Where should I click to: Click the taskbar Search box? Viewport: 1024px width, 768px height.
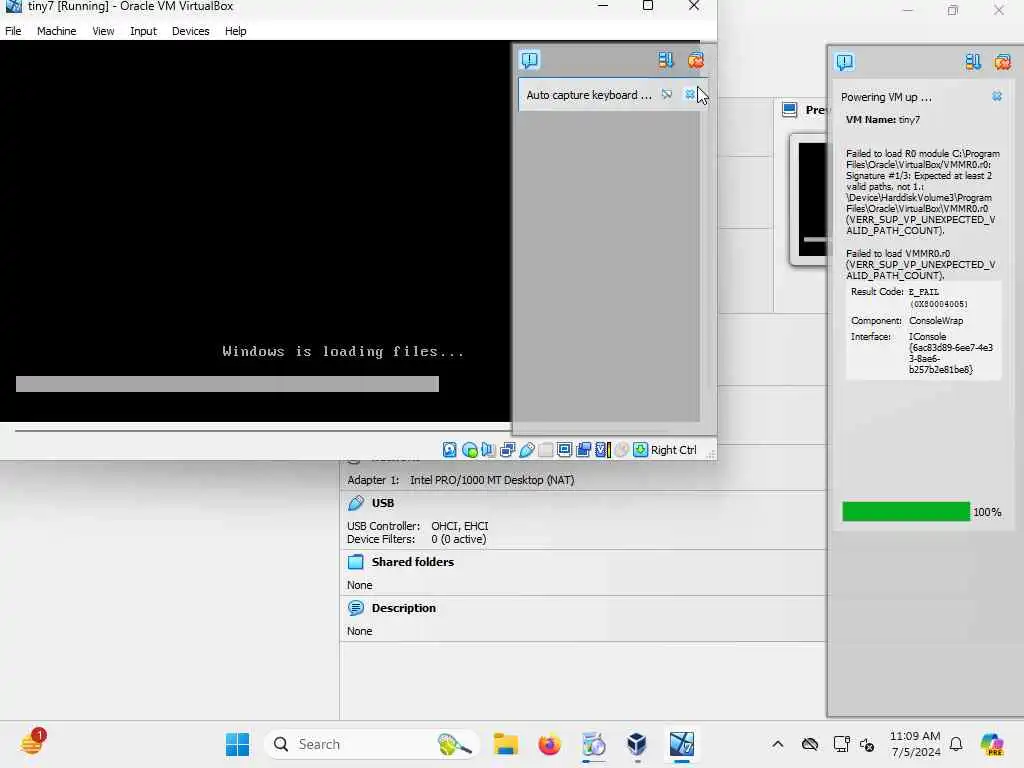pyautogui.click(x=372, y=744)
